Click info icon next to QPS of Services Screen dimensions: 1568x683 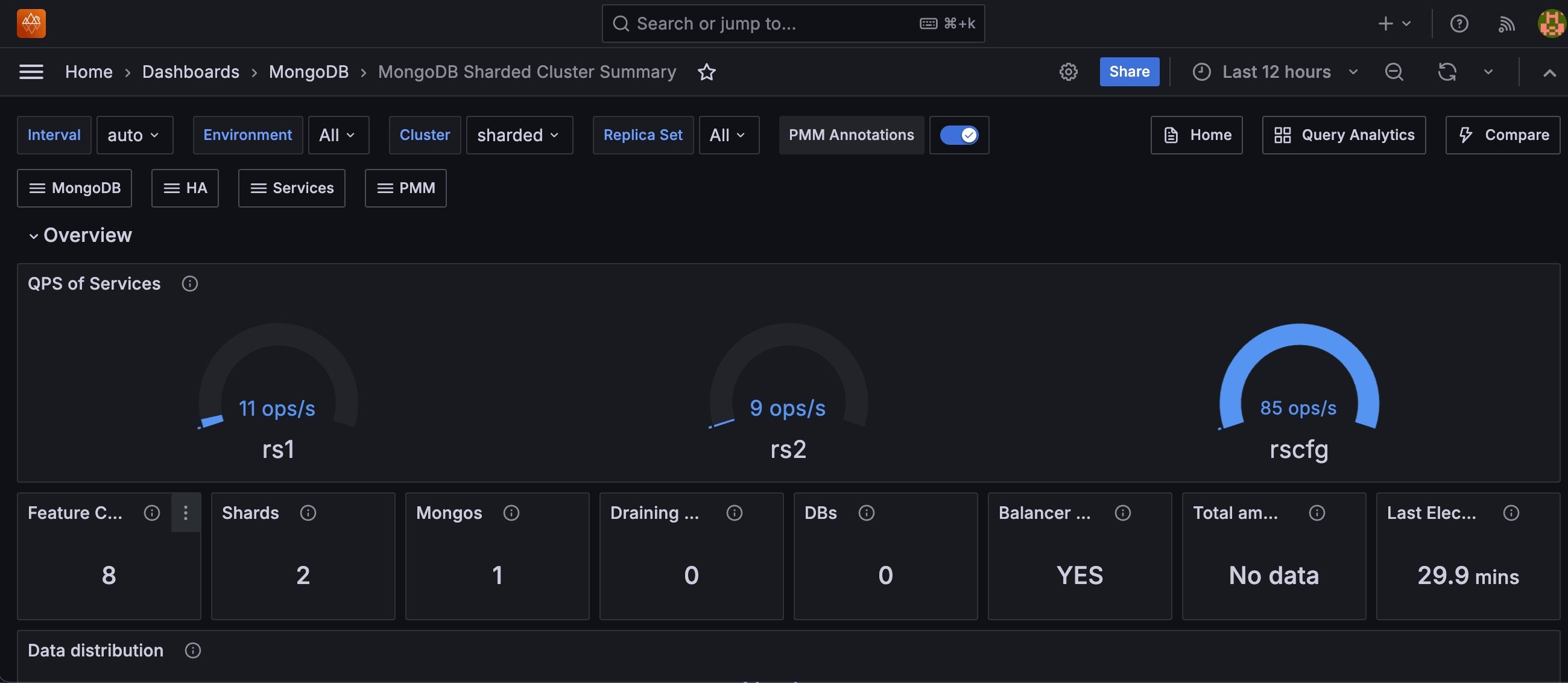coord(190,284)
